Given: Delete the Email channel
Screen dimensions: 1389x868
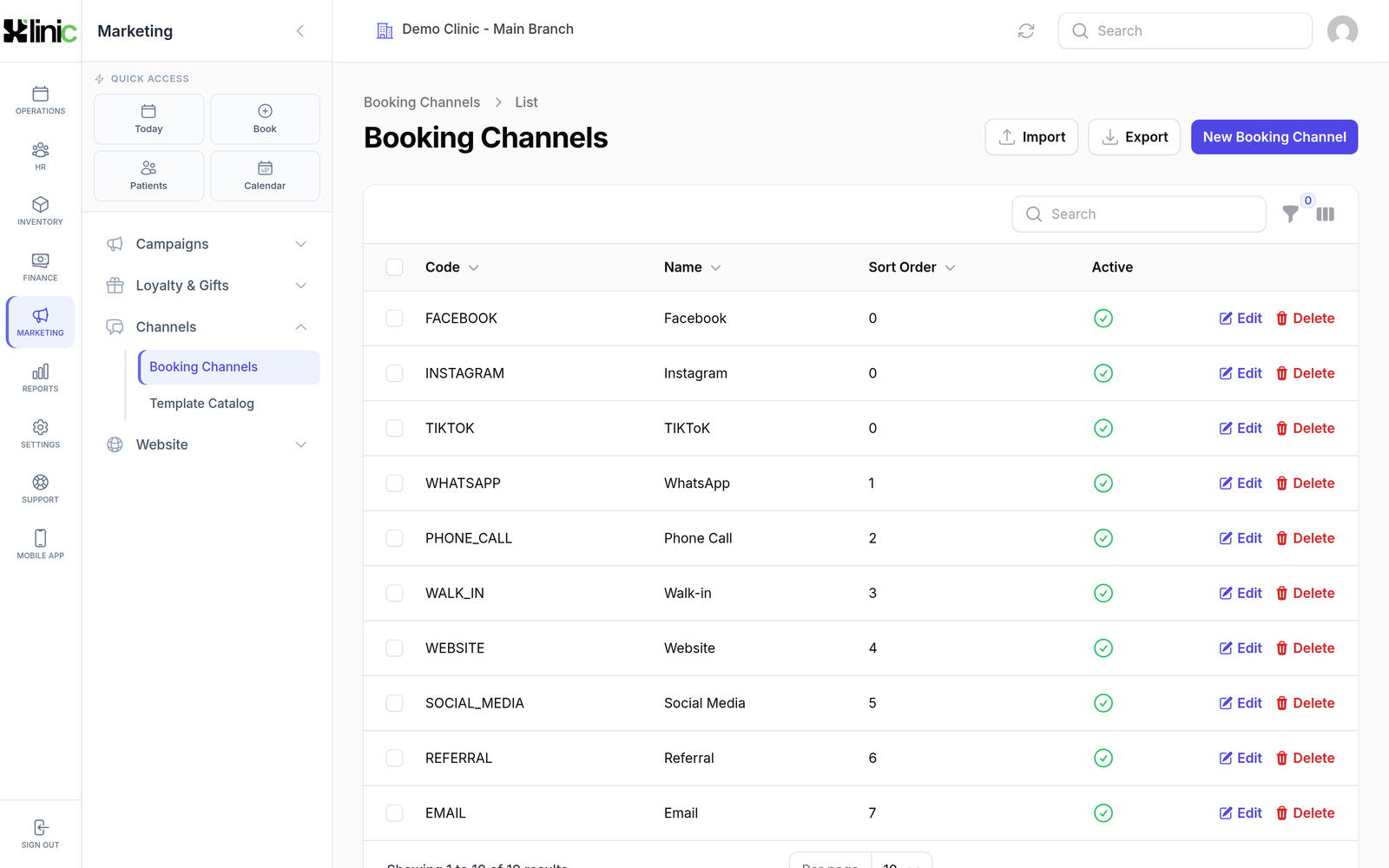Looking at the screenshot, I should [1305, 813].
